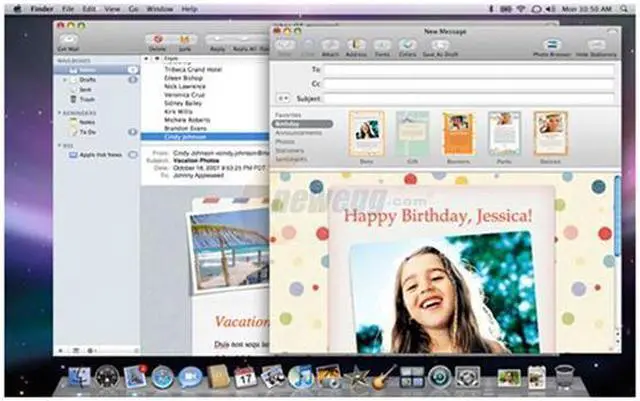Image resolution: width=640 pixels, height=401 pixels.
Task: Open the Address panel icon
Action: tap(356, 47)
